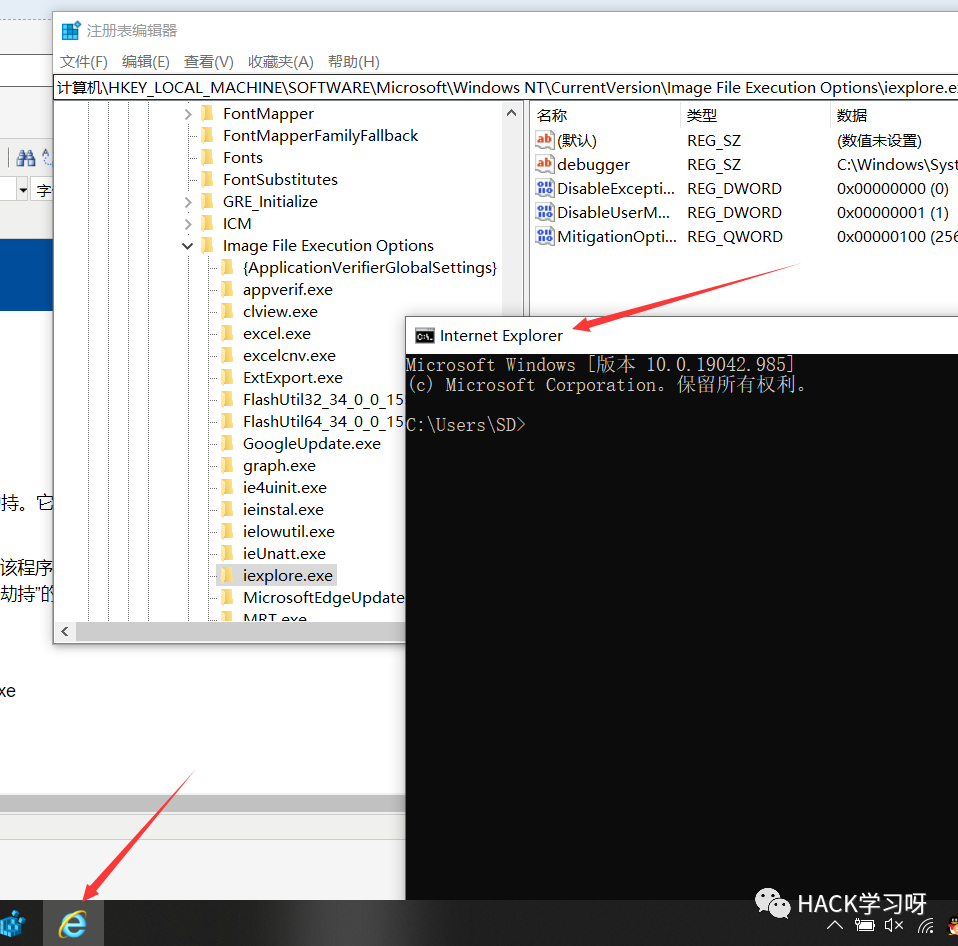The image size is (958, 946).
Task: Select the excelcnv.exe key
Action: pyautogui.click(x=289, y=356)
